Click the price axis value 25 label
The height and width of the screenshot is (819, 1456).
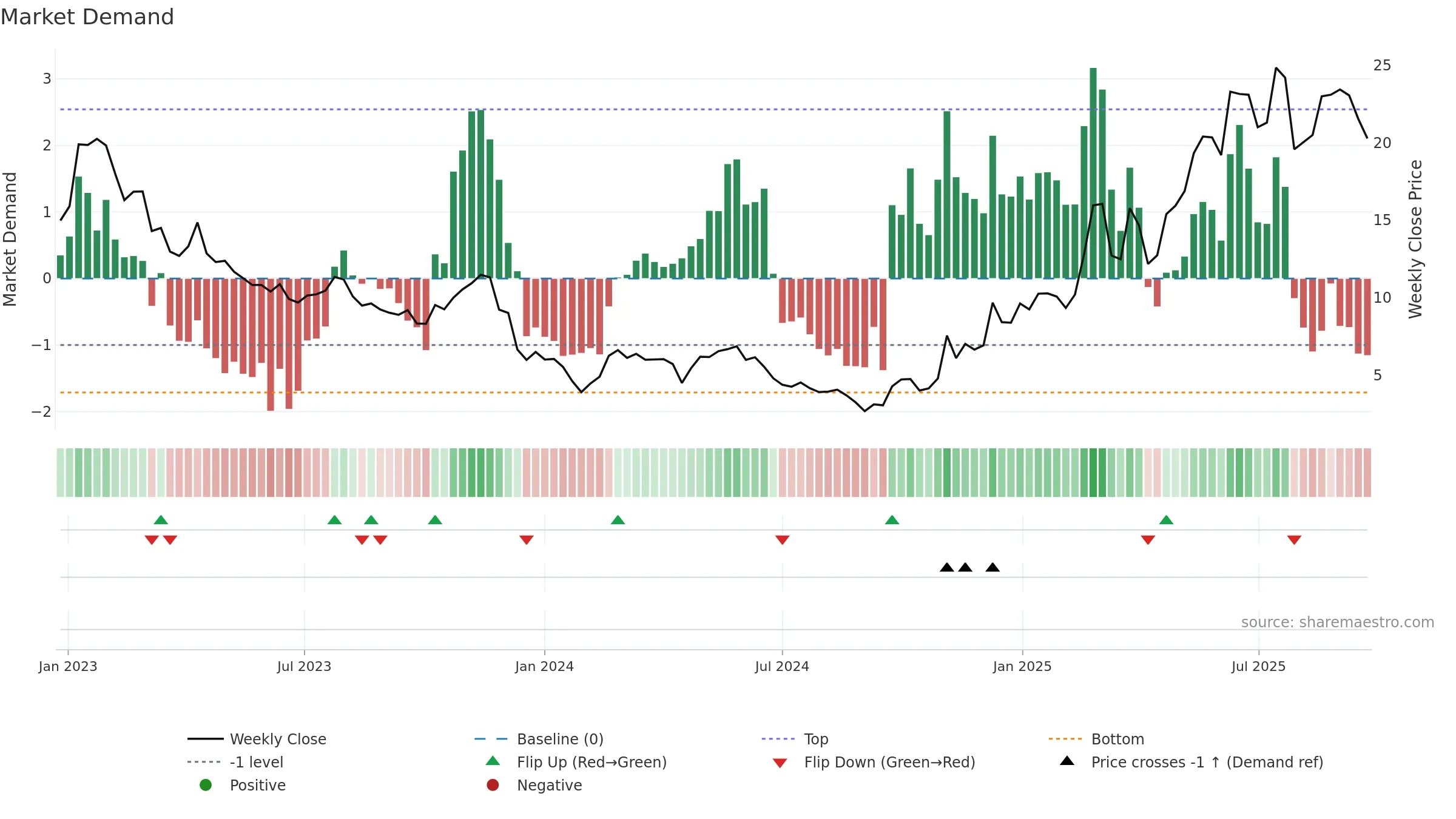pyautogui.click(x=1382, y=66)
